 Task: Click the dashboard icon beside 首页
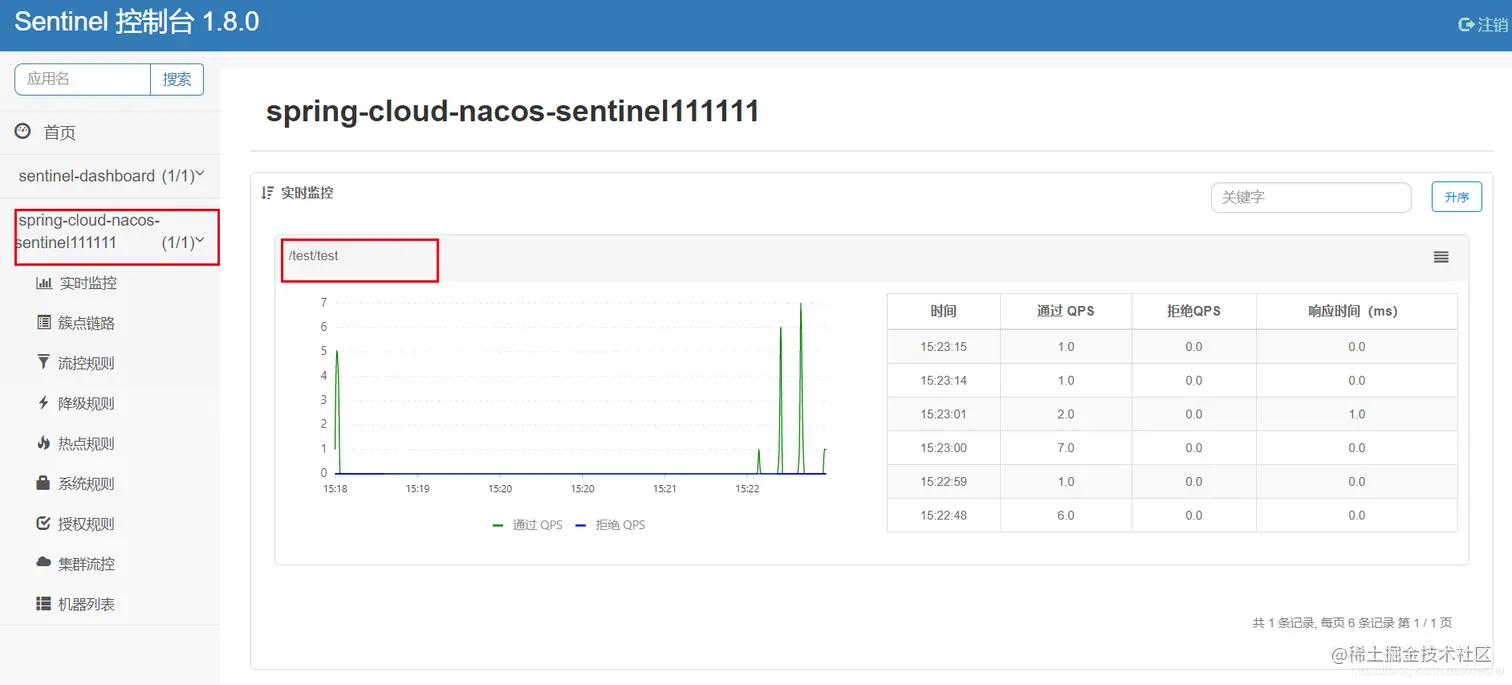[x=23, y=131]
